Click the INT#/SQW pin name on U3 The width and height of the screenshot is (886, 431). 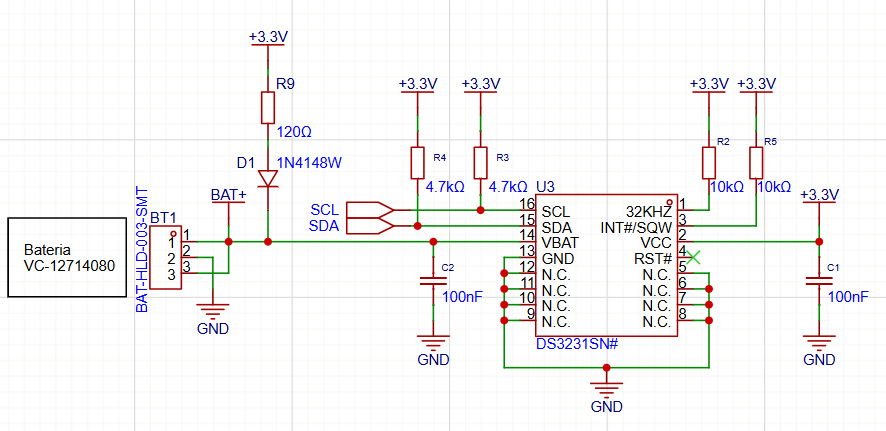coord(636,228)
